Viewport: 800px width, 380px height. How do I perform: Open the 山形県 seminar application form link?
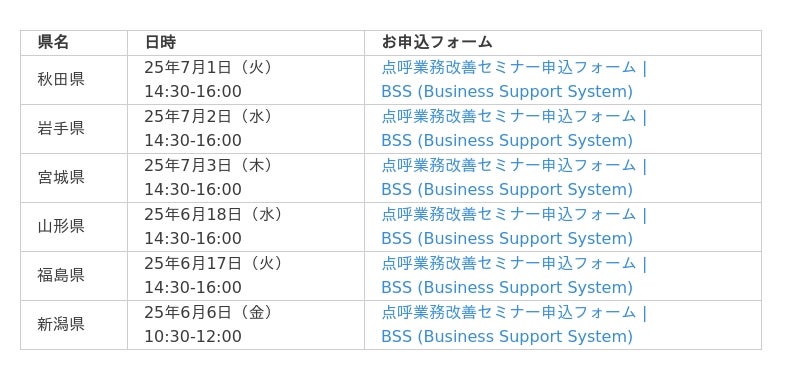point(514,226)
